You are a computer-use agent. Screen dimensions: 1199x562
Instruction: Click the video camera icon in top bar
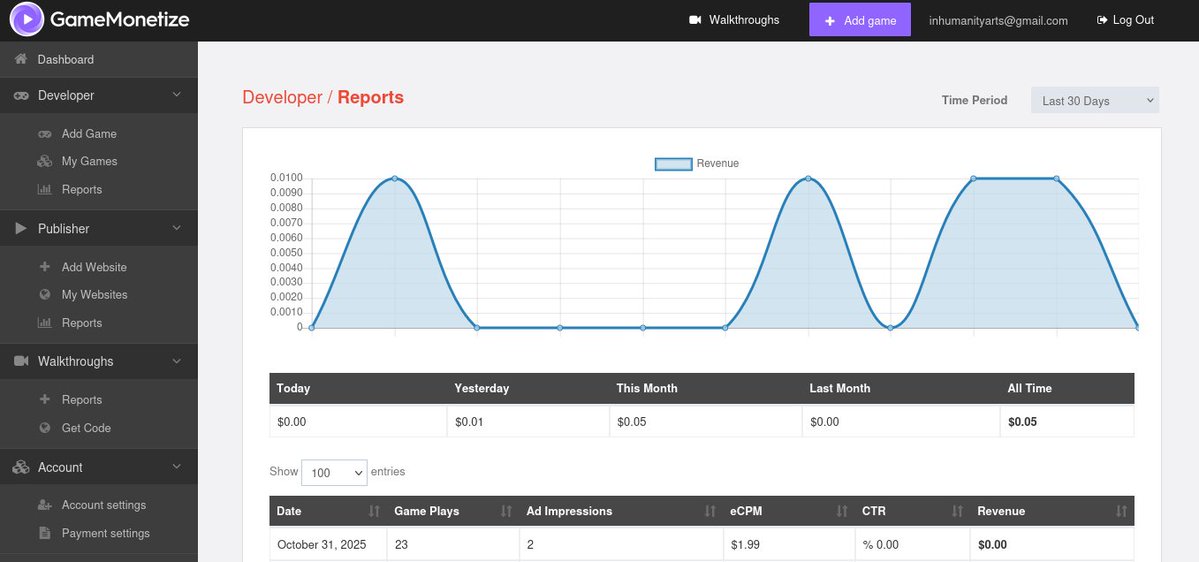pyautogui.click(x=695, y=20)
